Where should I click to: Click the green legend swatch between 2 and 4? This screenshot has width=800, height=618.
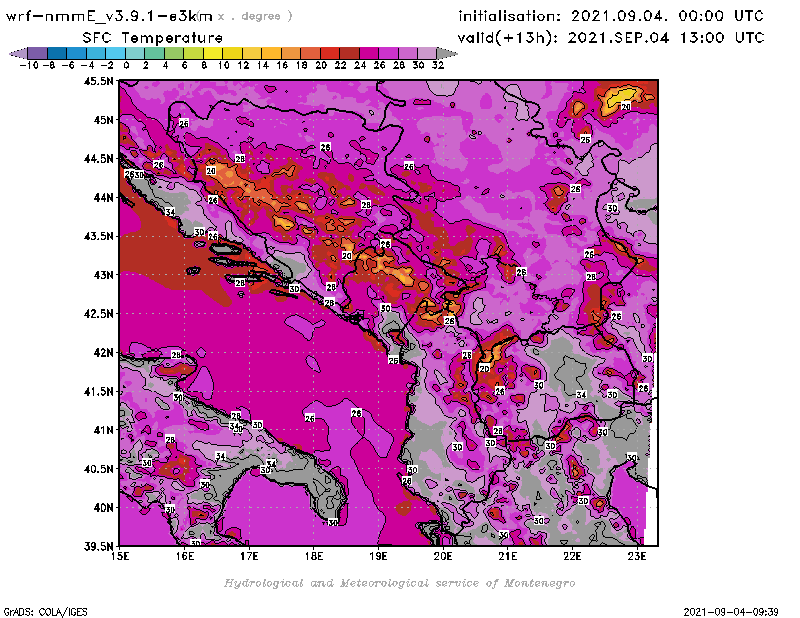point(155,53)
